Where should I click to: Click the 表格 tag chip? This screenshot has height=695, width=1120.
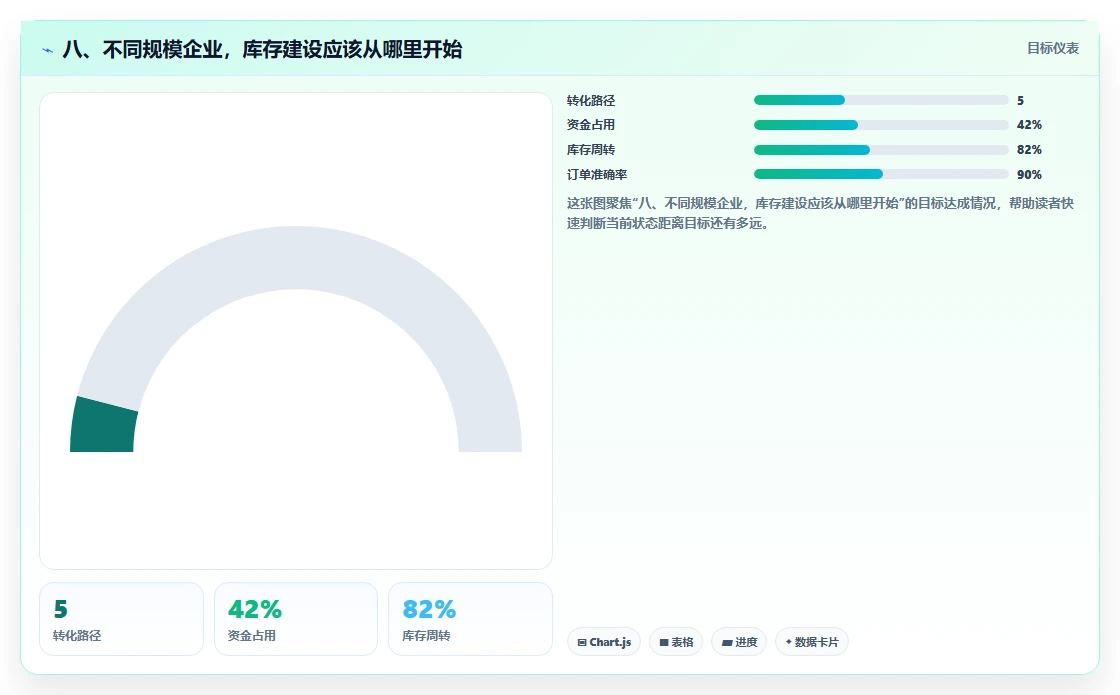[676, 641]
